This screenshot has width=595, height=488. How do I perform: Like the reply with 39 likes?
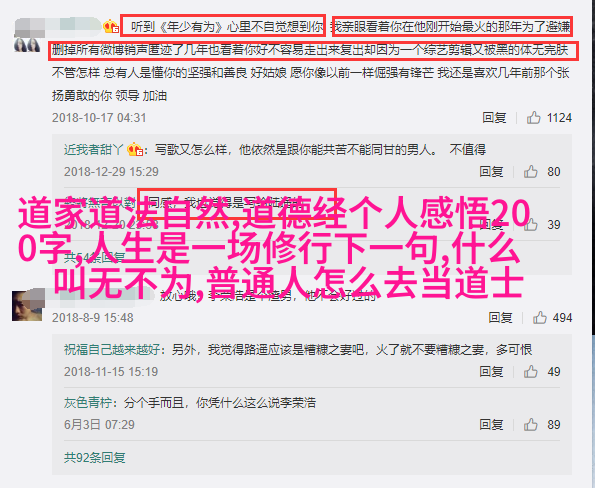pyautogui.click(x=530, y=225)
